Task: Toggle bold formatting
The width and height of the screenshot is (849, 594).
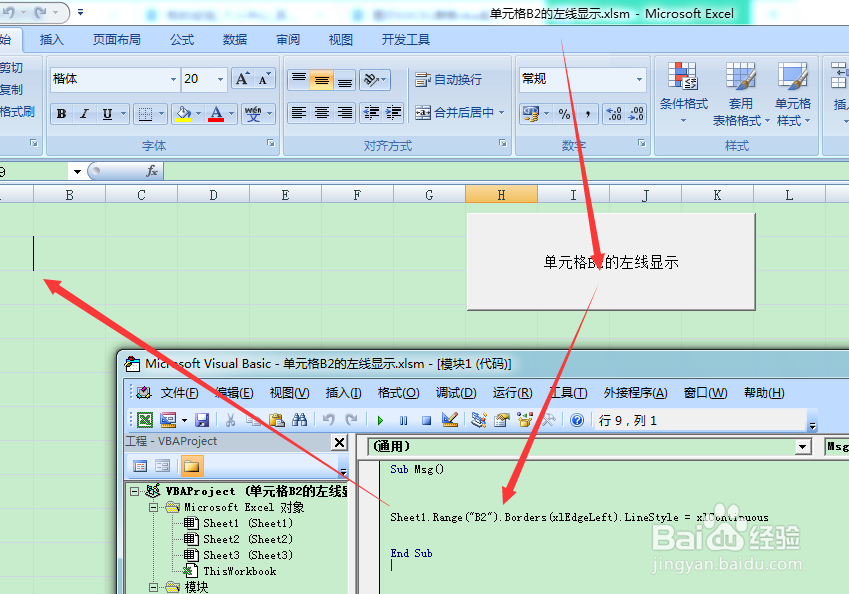Action: (x=60, y=113)
